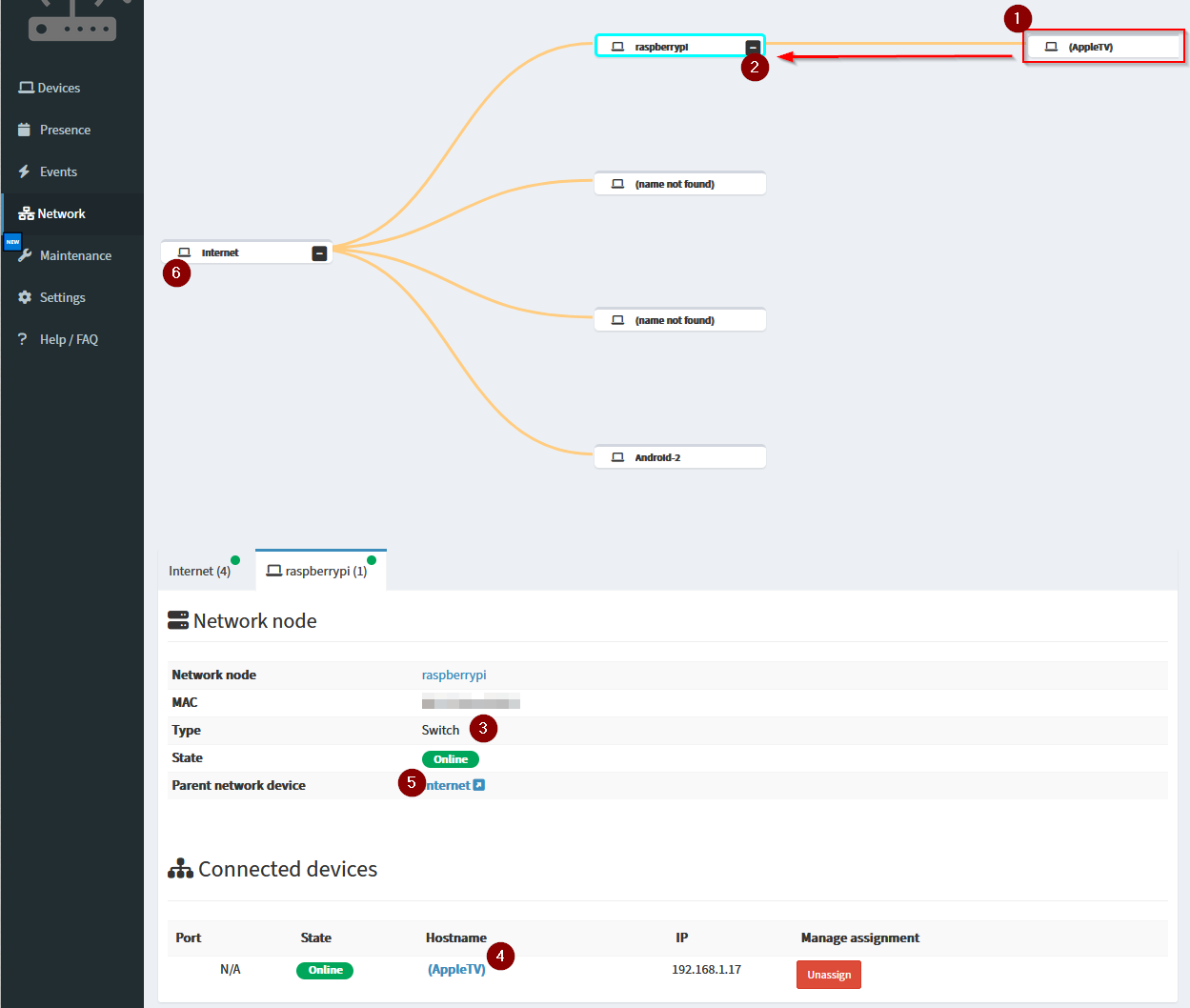
Task: Collapse the raspberrypi node with its minus button
Action: click(x=752, y=45)
